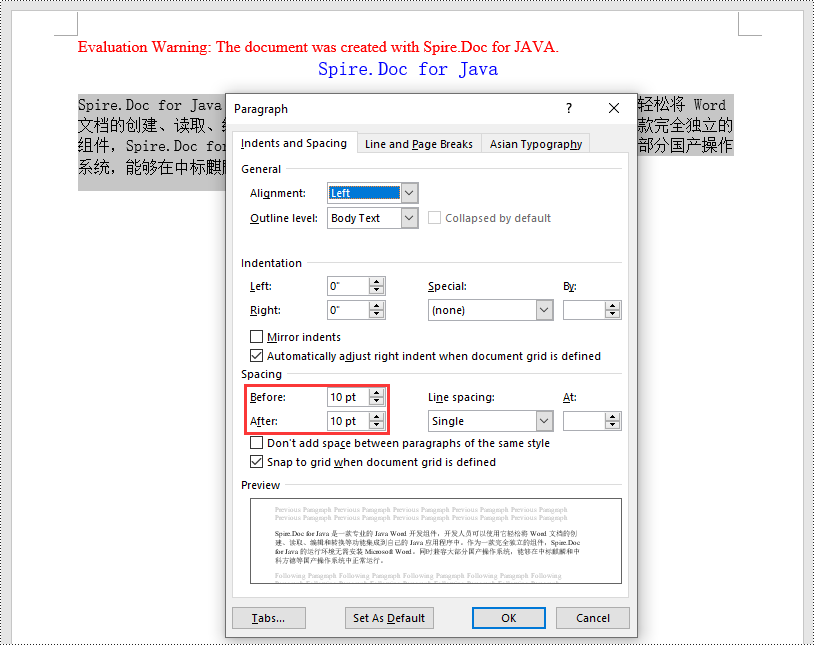Screen dimensions: 814x645
Task: Increase the At value with up arrow
Action: tap(613, 417)
